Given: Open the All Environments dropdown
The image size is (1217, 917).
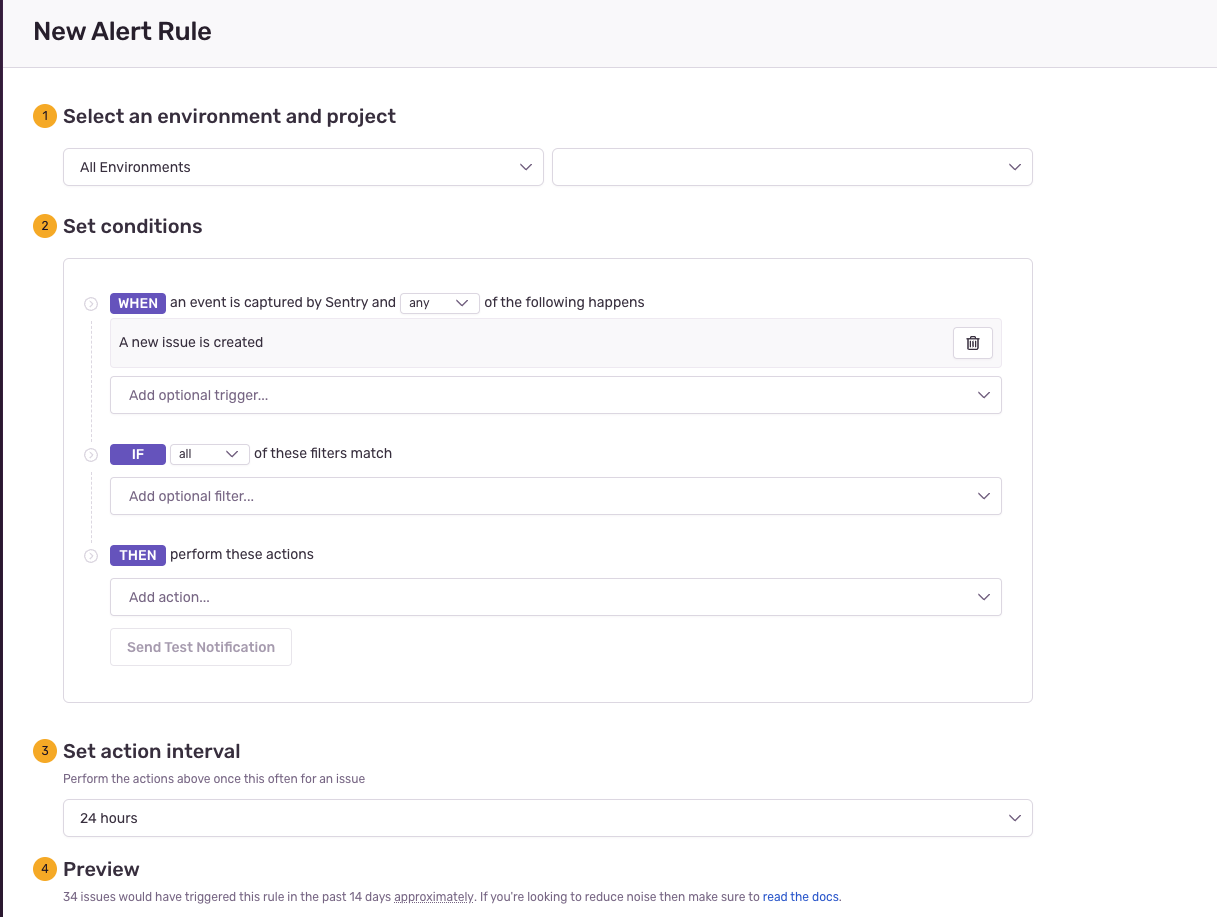Looking at the screenshot, I should tap(303, 167).
